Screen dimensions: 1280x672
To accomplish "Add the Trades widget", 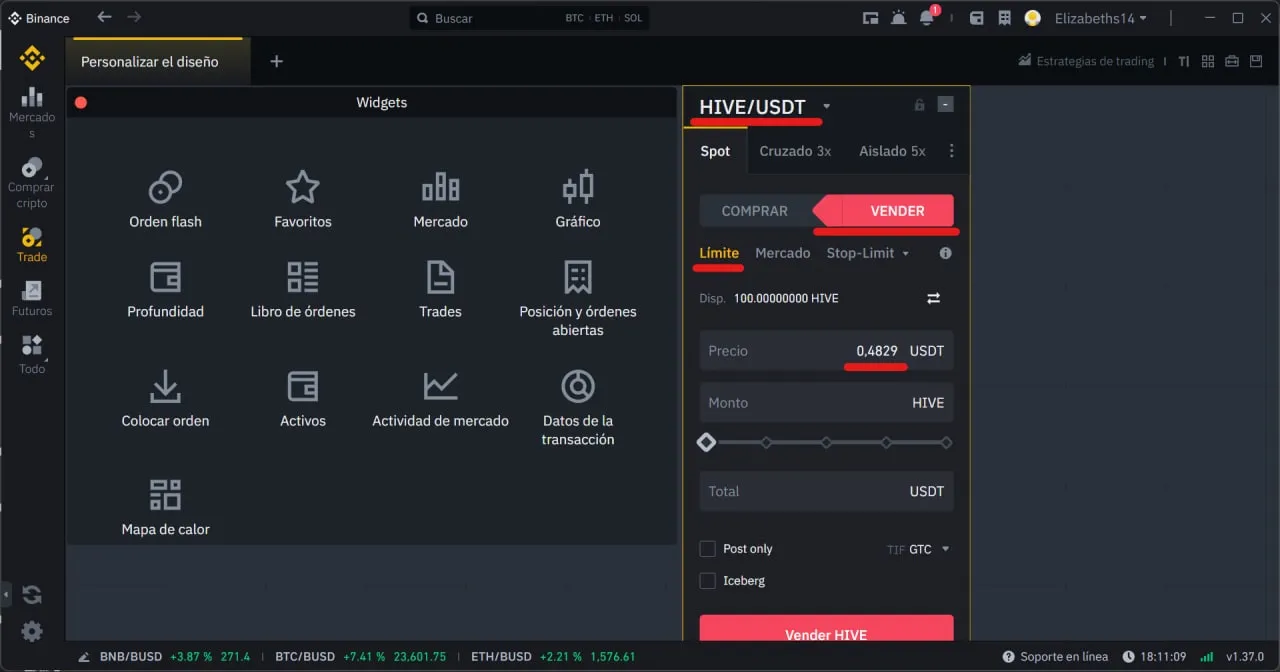I will pos(440,290).
